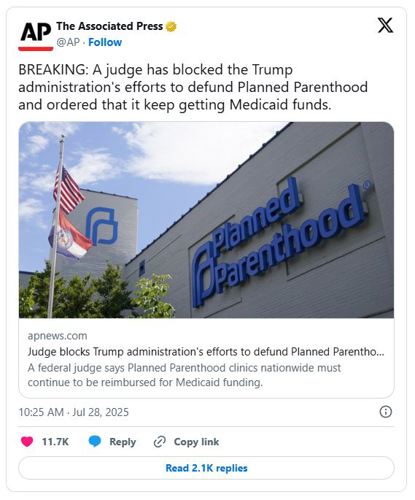The image size is (415, 500).
Task: Open the Planned Parenthood building photo
Action: click(x=206, y=220)
